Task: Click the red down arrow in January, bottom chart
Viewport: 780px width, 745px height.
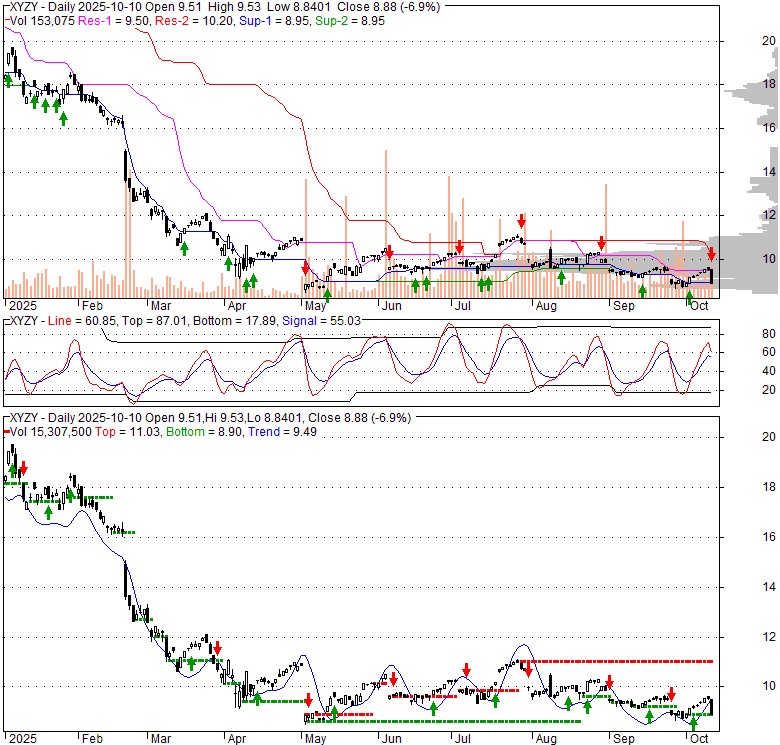Action: tap(22, 468)
